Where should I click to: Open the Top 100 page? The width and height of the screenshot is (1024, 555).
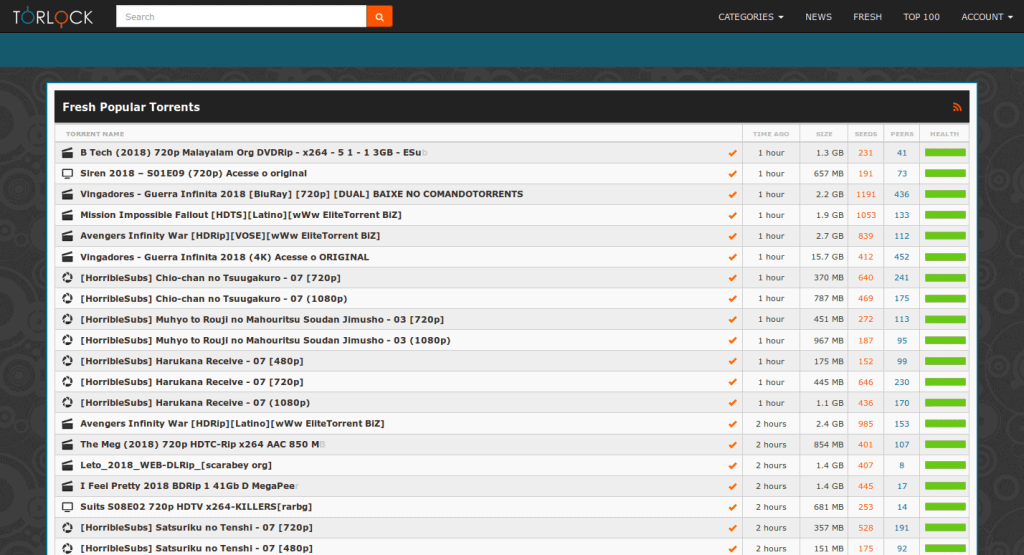921,17
